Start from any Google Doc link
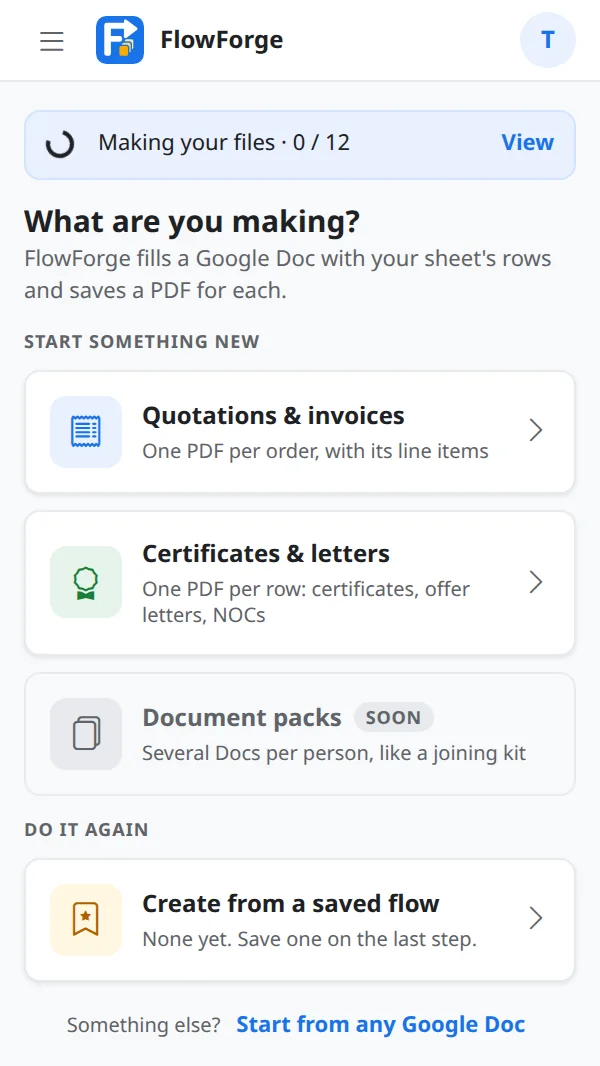Viewport: 600px width, 1066px height. pos(381,1025)
